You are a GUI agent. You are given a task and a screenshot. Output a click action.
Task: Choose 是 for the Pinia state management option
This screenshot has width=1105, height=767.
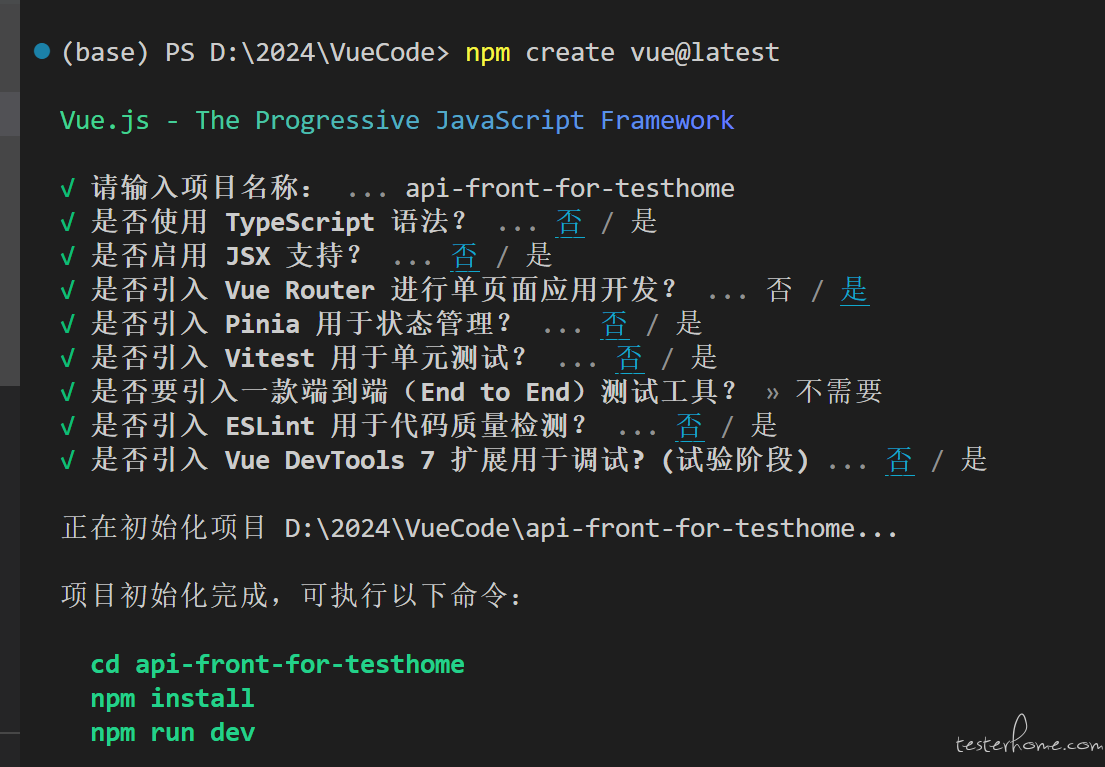[689, 324]
